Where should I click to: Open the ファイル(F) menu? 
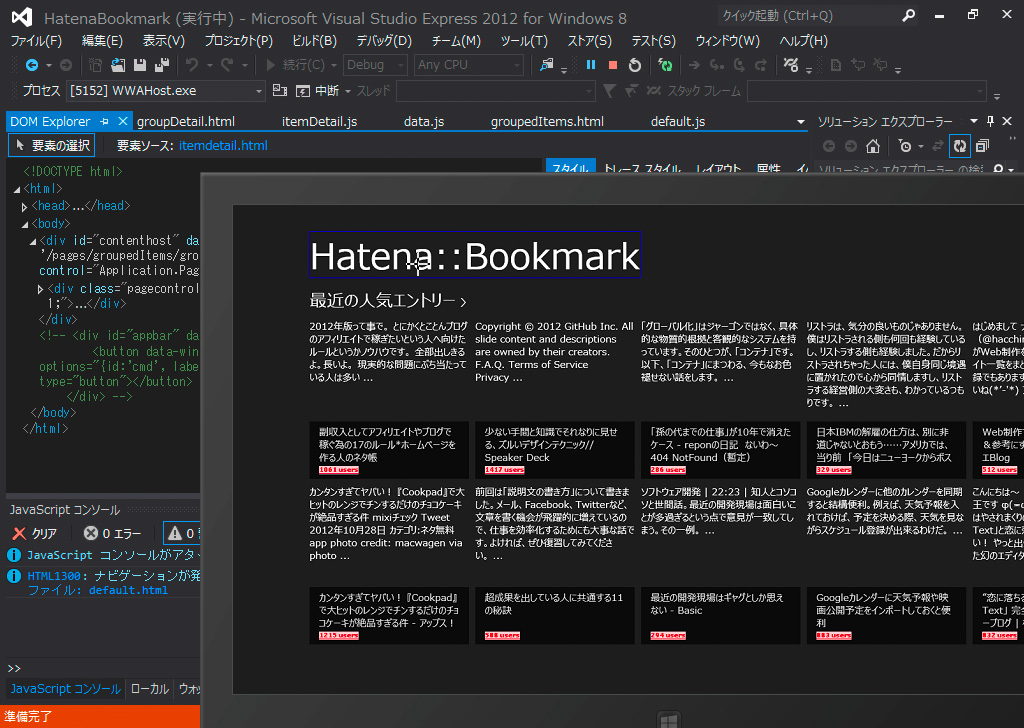36,40
